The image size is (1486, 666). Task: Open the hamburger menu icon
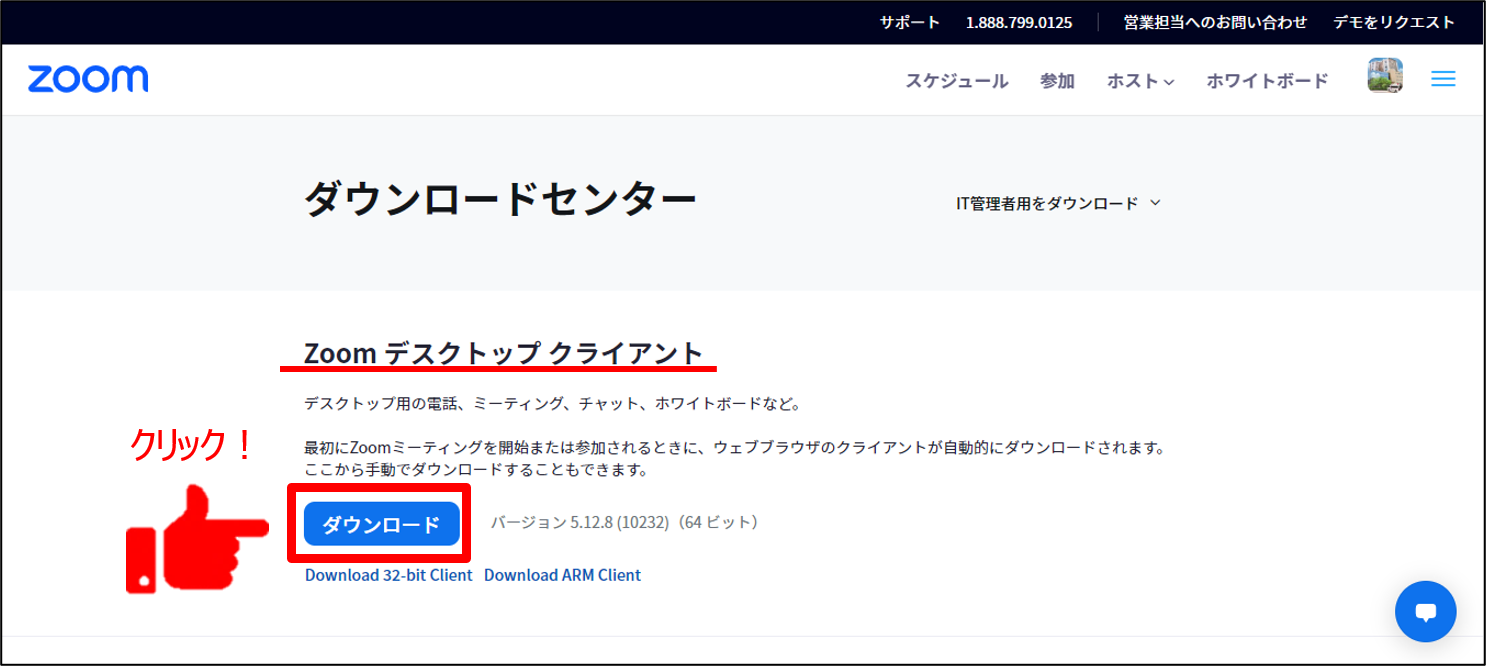point(1443,79)
